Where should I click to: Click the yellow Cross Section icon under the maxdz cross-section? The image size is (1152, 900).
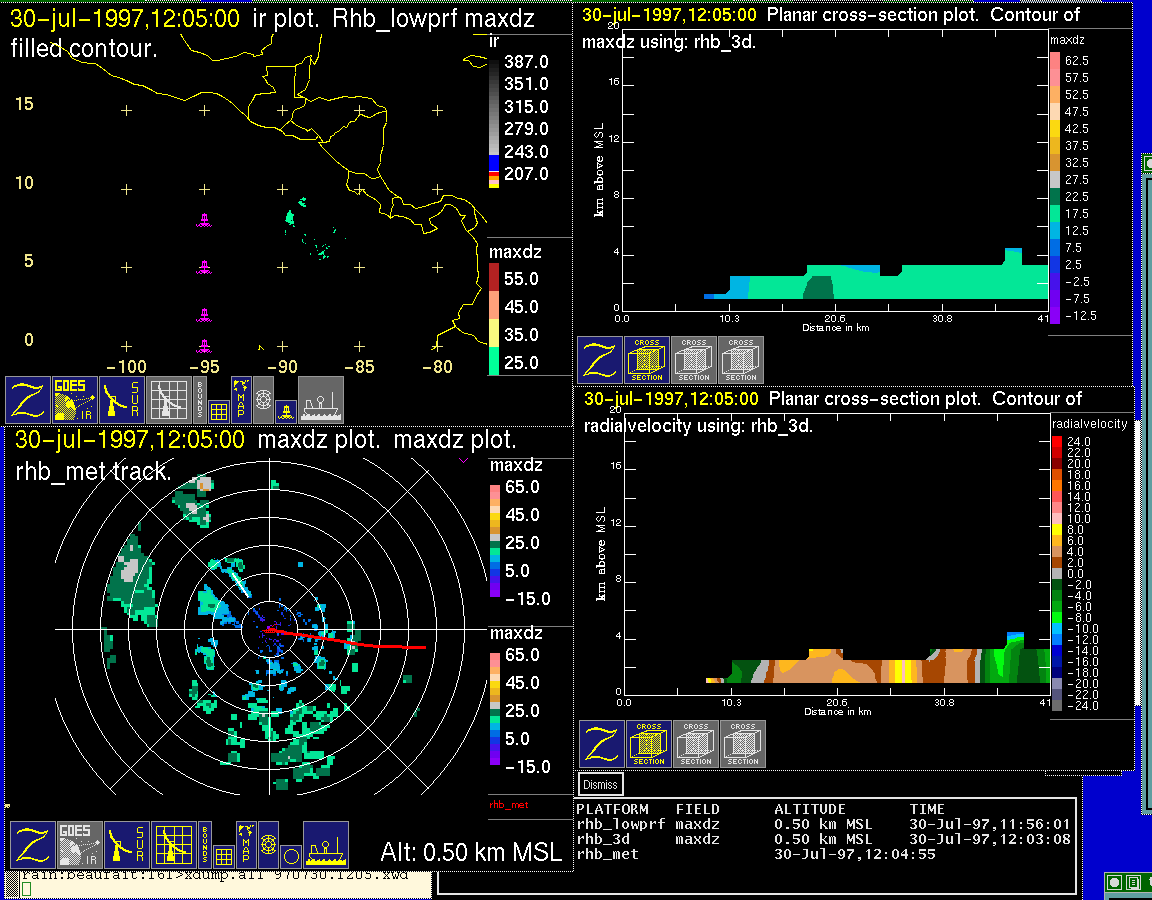pos(647,360)
